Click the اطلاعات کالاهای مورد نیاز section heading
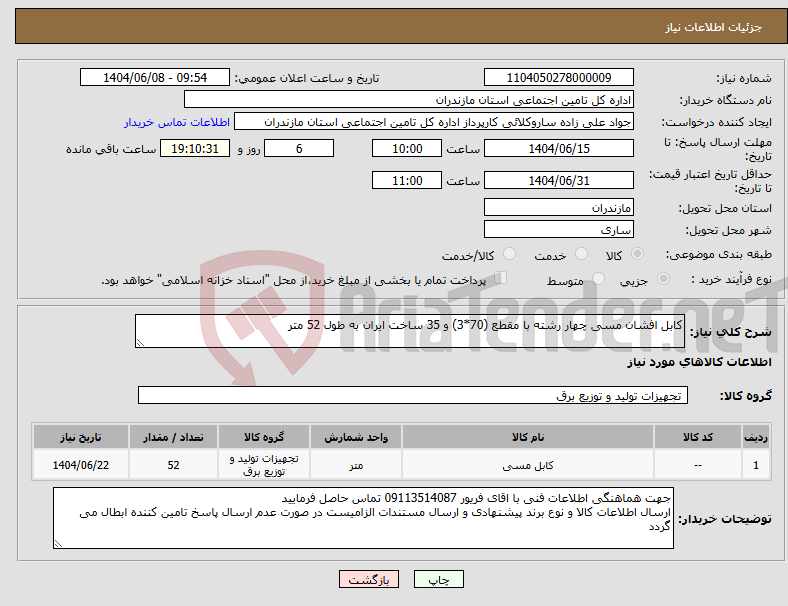 [x=699, y=362]
